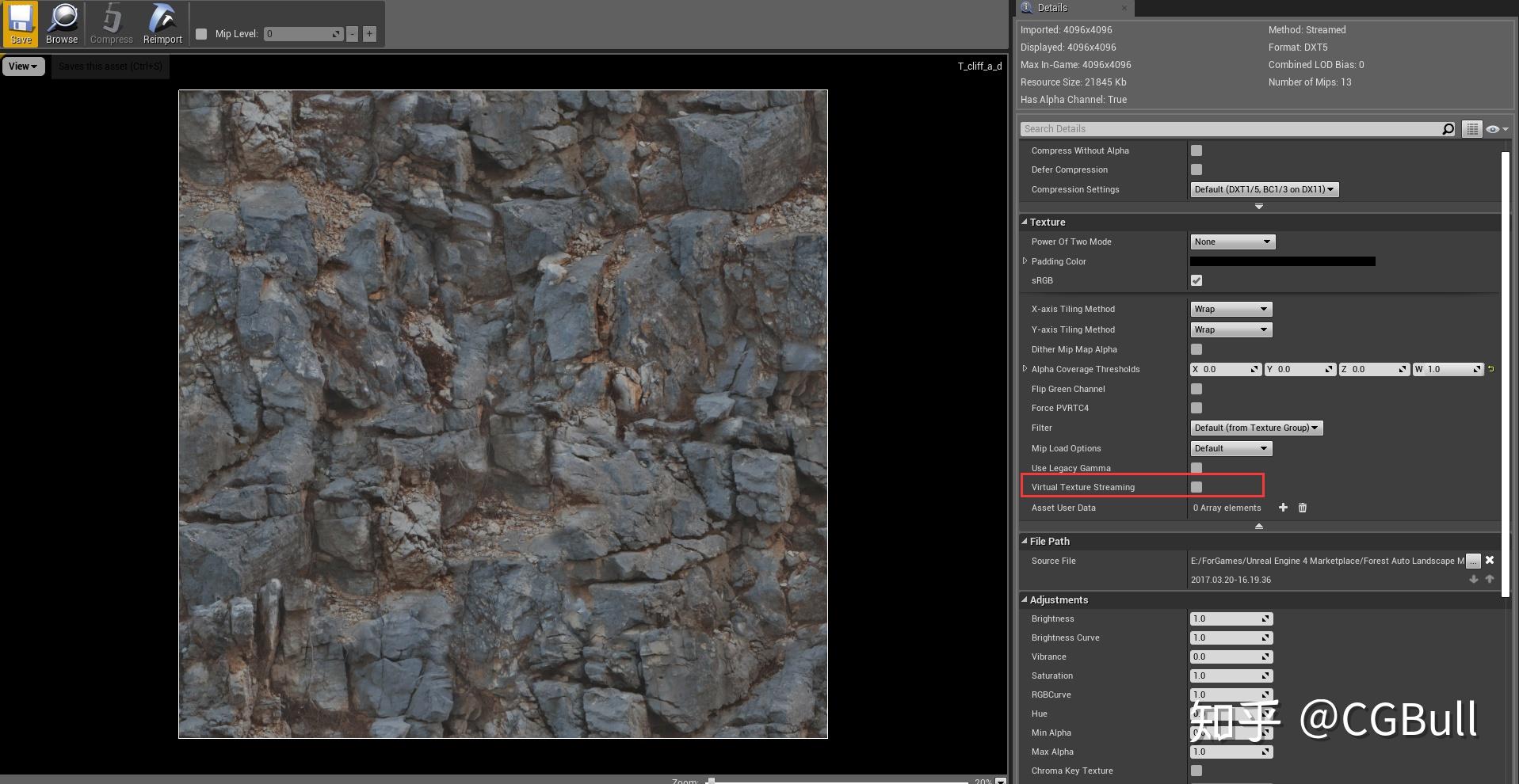Click the Reimport toolbar icon
Screen dimensions: 1519x784
click(x=162, y=22)
